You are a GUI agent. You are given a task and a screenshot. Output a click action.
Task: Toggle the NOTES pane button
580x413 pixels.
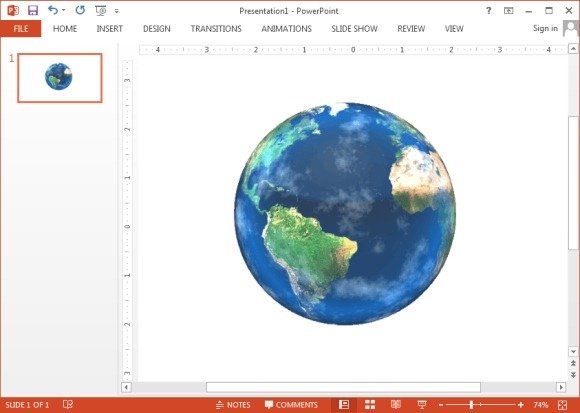[x=233, y=405]
